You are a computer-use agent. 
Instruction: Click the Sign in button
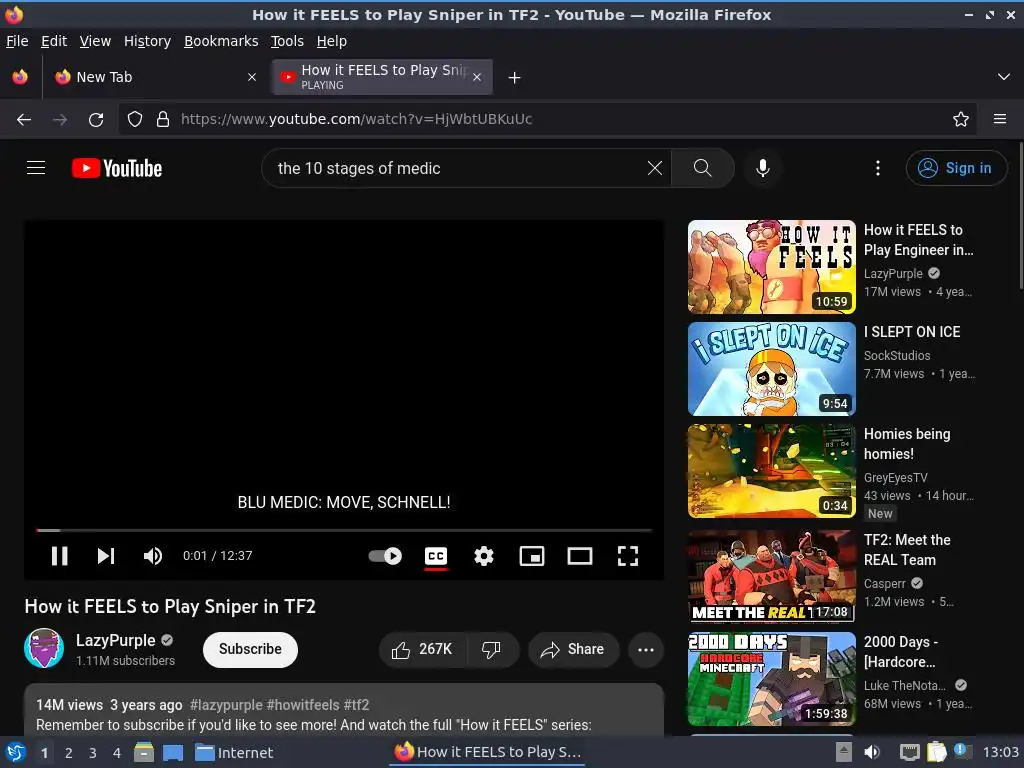(956, 168)
